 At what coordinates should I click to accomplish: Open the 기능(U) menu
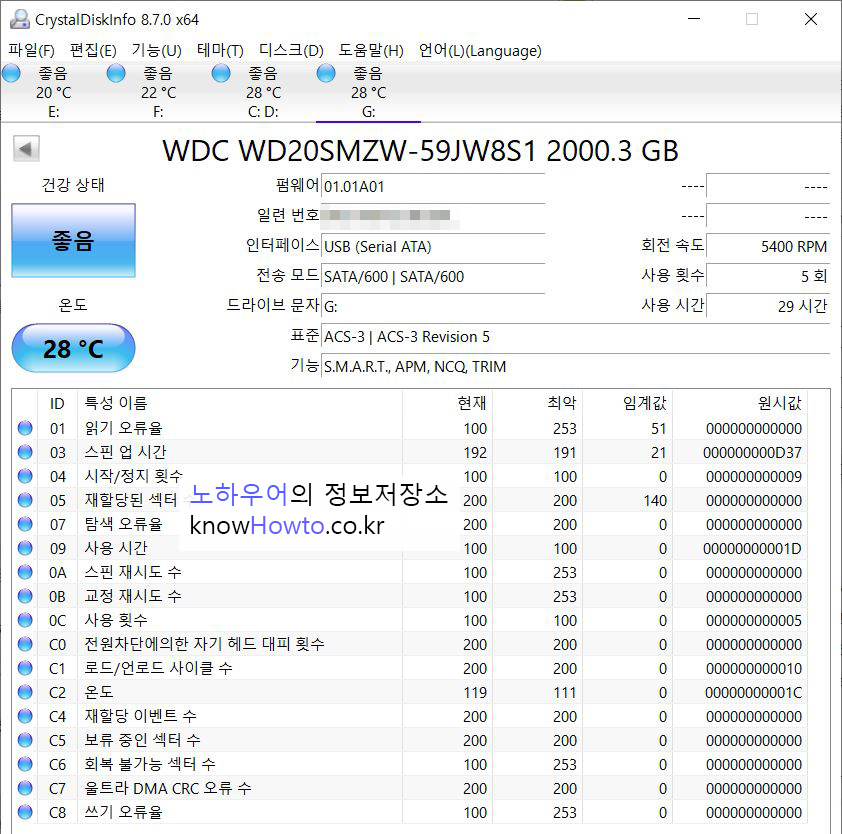[156, 50]
